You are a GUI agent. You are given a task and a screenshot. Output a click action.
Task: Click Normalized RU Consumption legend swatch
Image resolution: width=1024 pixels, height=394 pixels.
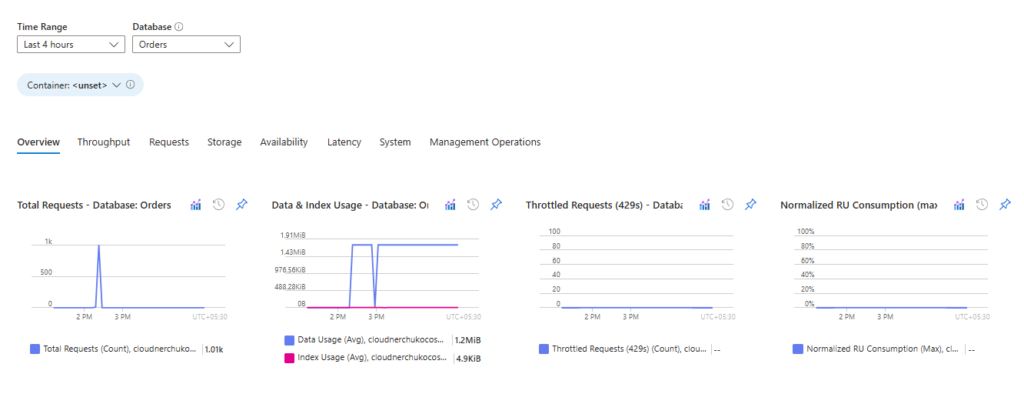coord(798,349)
